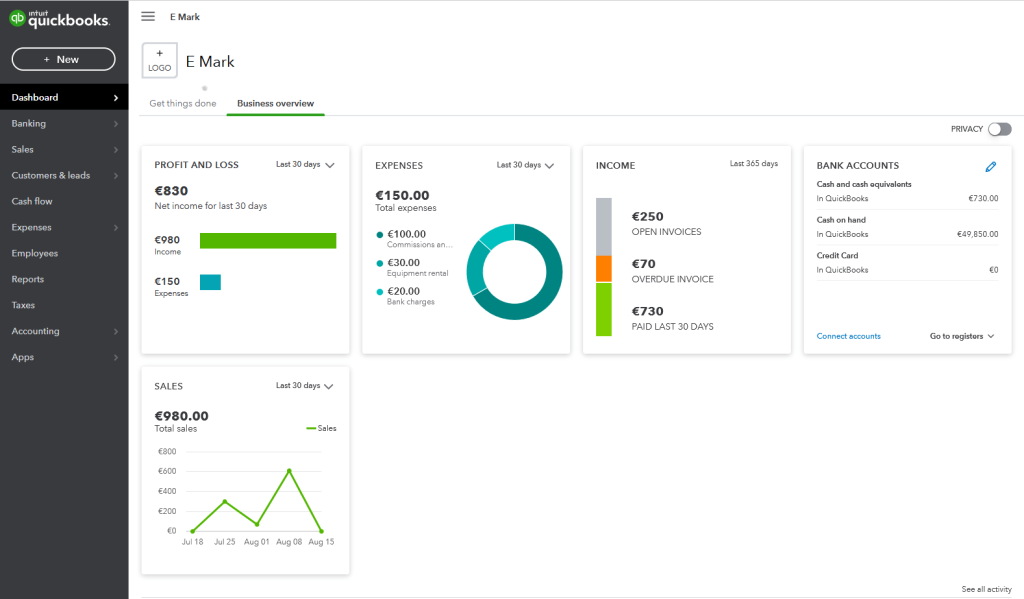This screenshot has height=599, width=1024.
Task: Collapse sidebar with hamburger menu icon
Action: tap(148, 16)
